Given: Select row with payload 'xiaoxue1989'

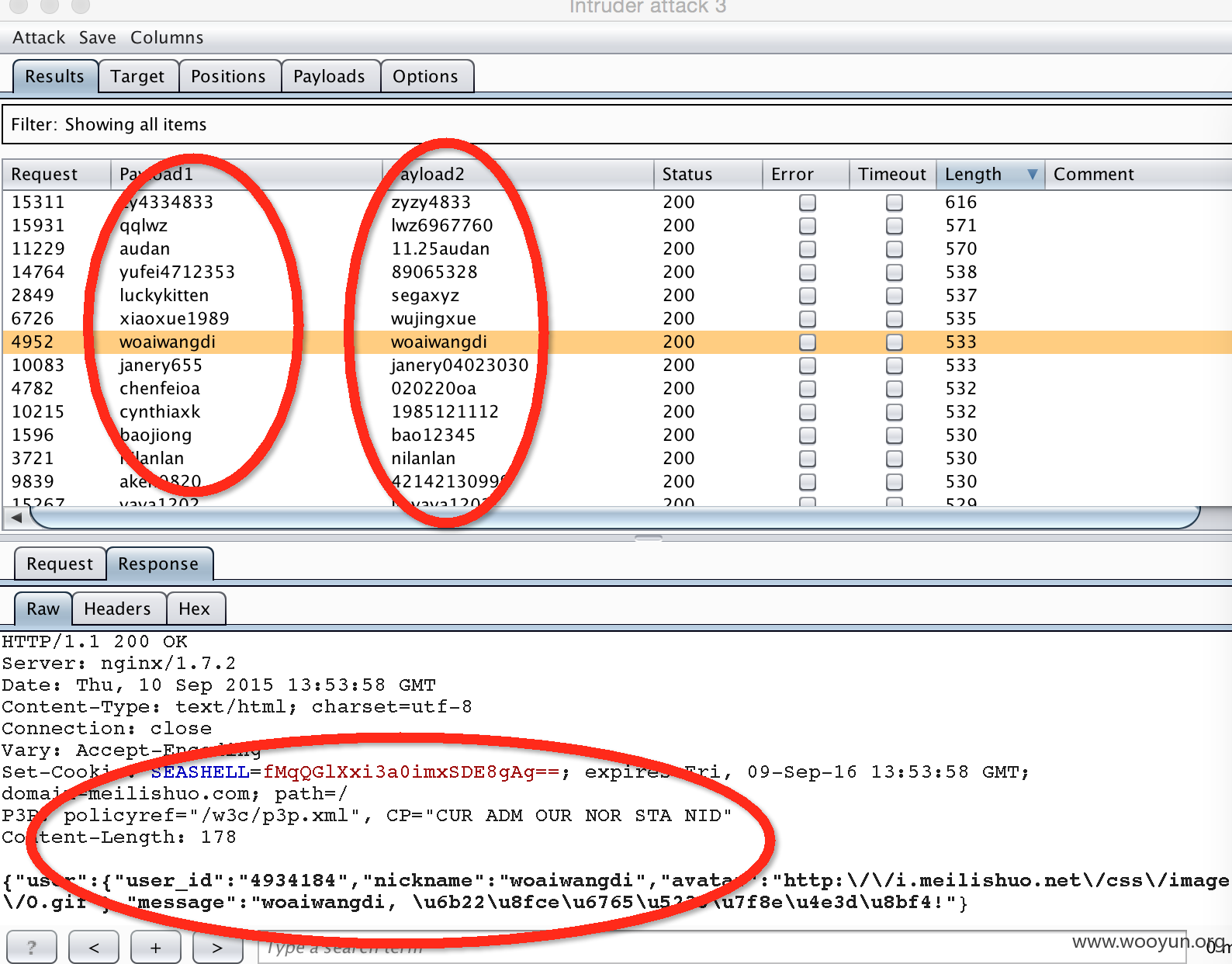Looking at the screenshot, I should click(x=617, y=318).
